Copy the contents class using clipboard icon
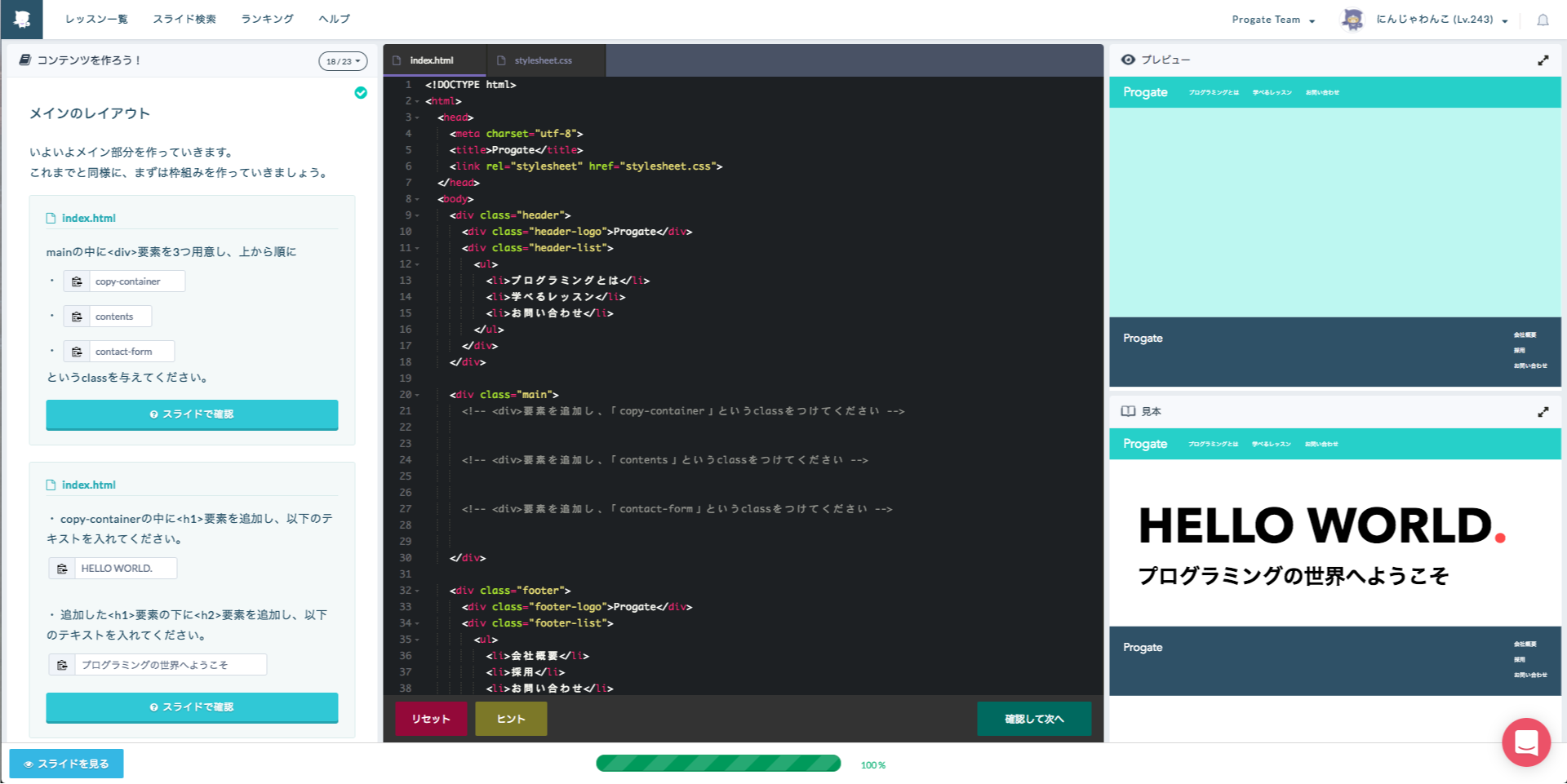The width and height of the screenshot is (1567, 784). coord(77,316)
